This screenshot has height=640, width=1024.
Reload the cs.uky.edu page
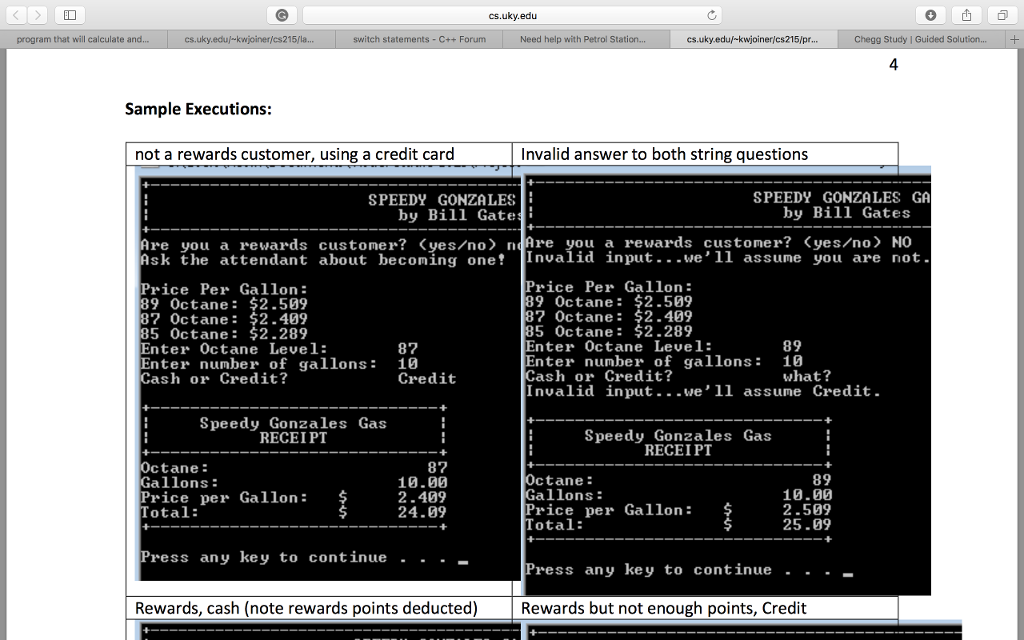[x=712, y=15]
